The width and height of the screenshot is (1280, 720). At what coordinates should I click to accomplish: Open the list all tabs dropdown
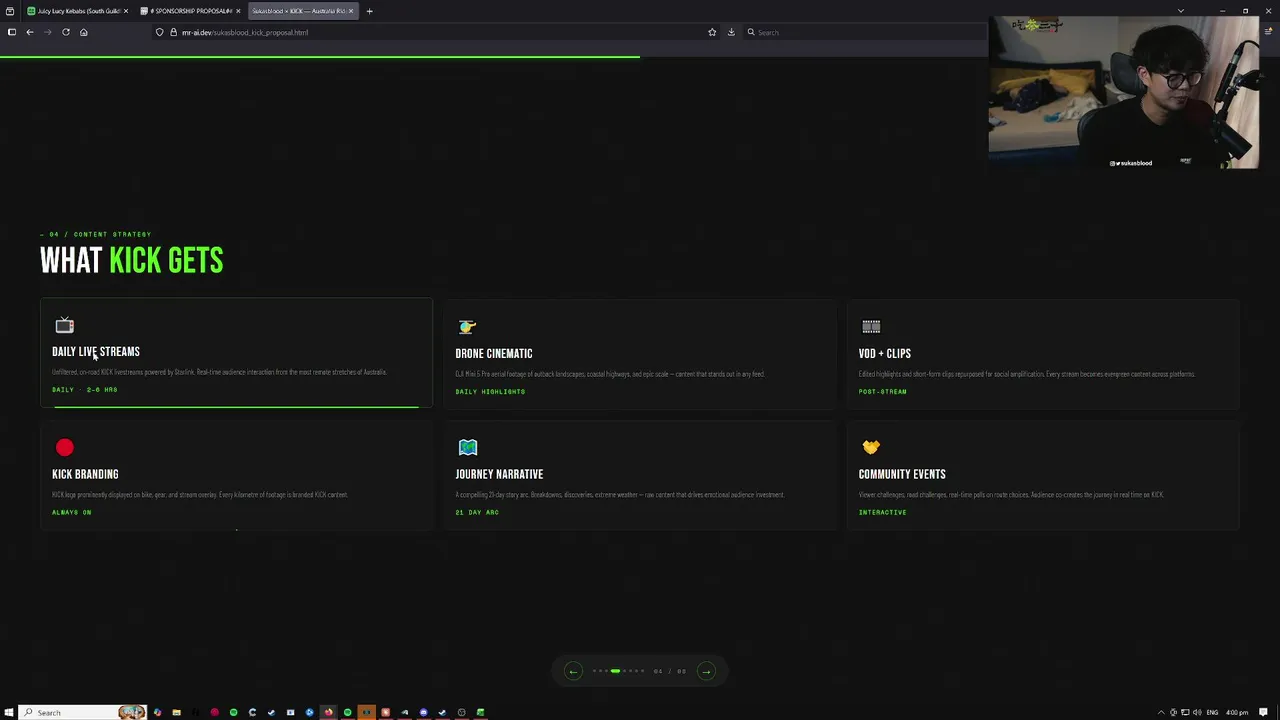click(x=1181, y=11)
